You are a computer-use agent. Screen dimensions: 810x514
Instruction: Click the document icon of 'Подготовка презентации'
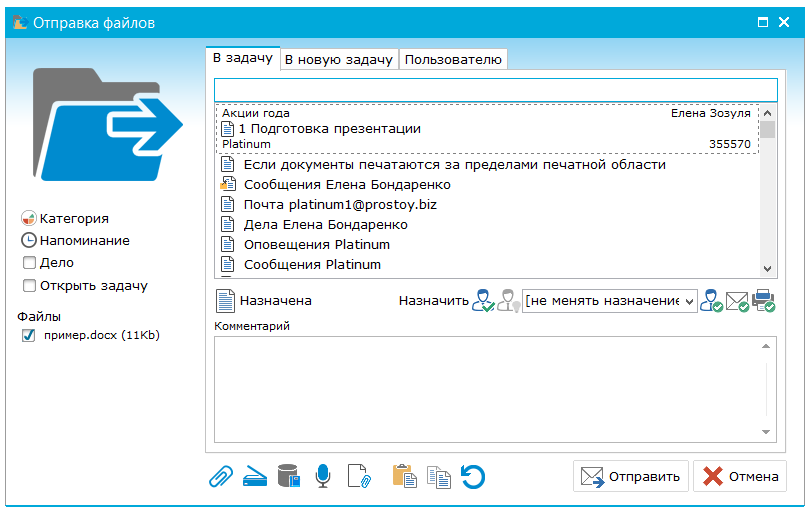point(227,129)
